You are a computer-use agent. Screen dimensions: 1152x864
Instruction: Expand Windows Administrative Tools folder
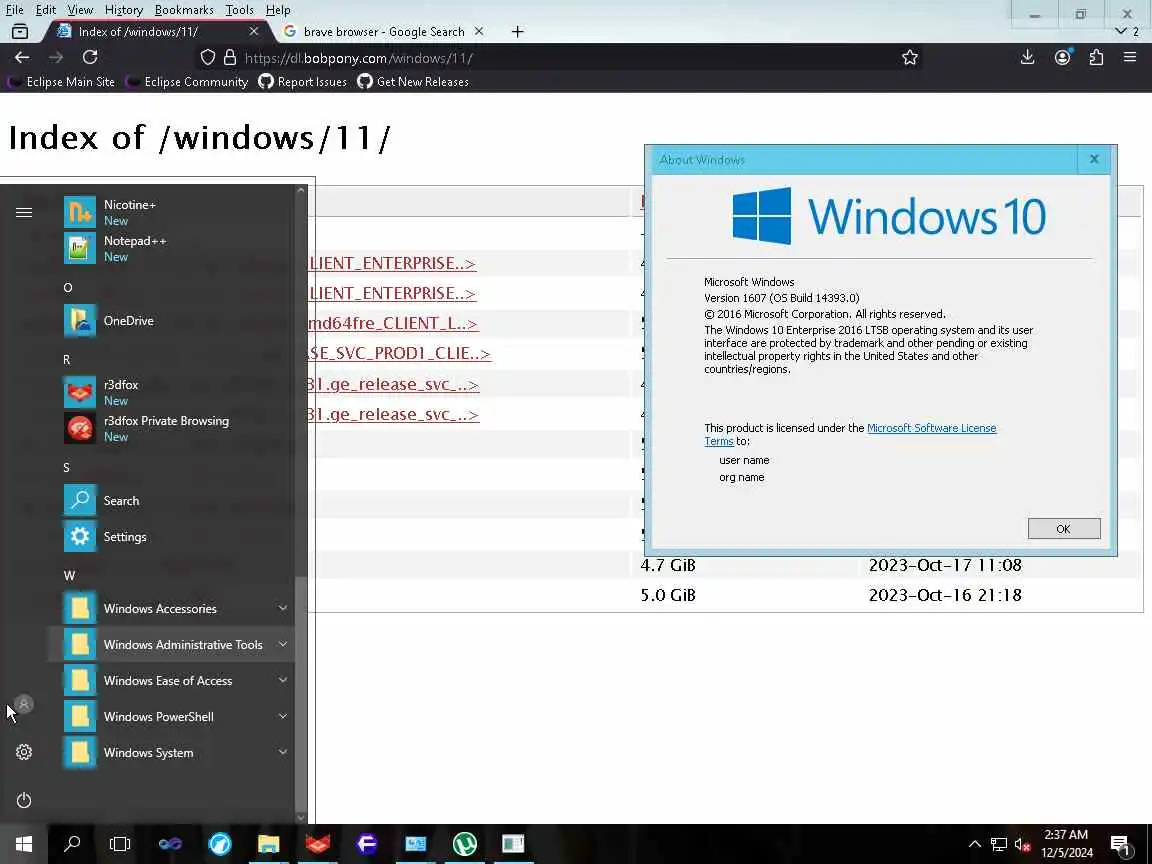(x=170, y=644)
